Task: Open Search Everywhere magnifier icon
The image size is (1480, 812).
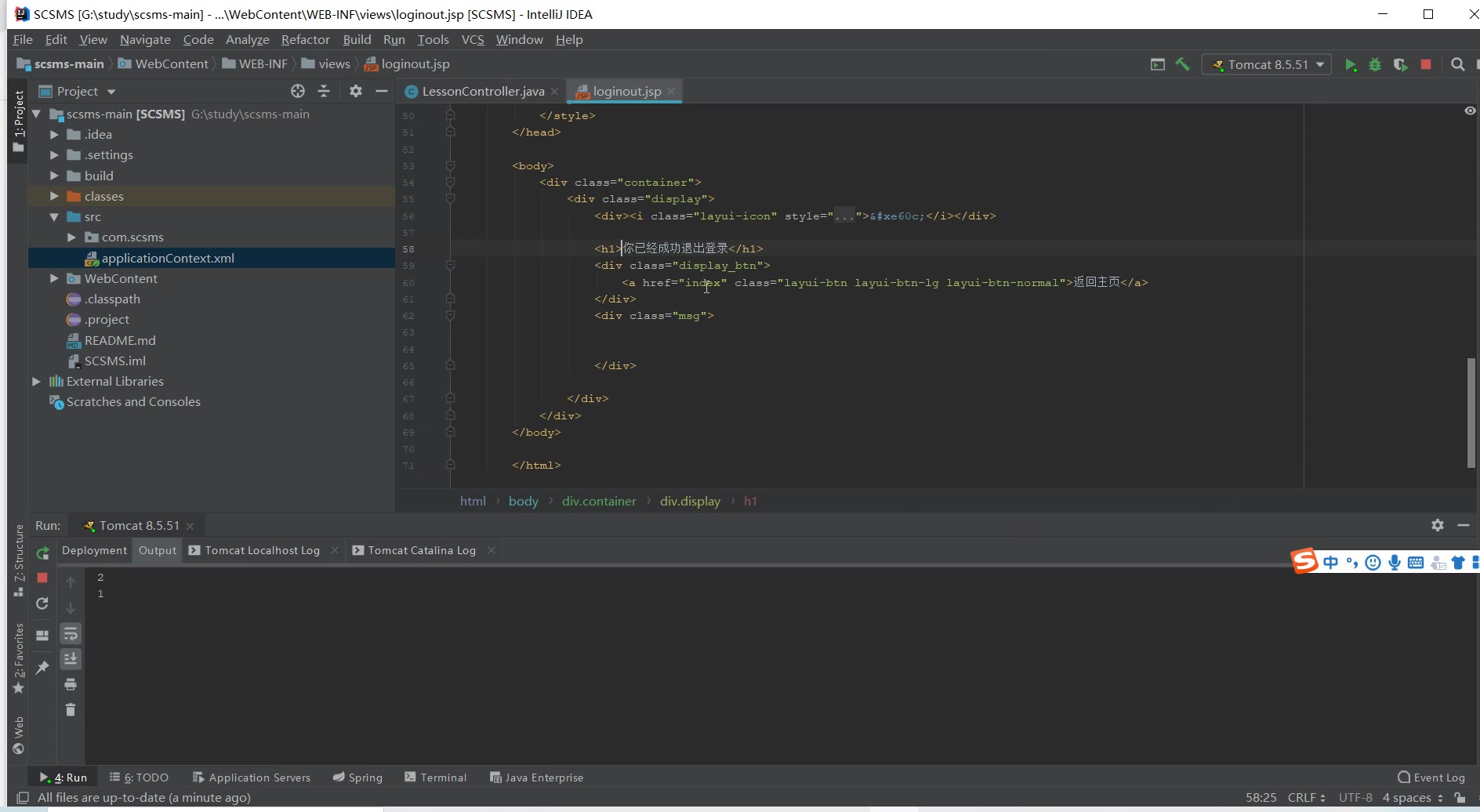Action: point(1457,64)
